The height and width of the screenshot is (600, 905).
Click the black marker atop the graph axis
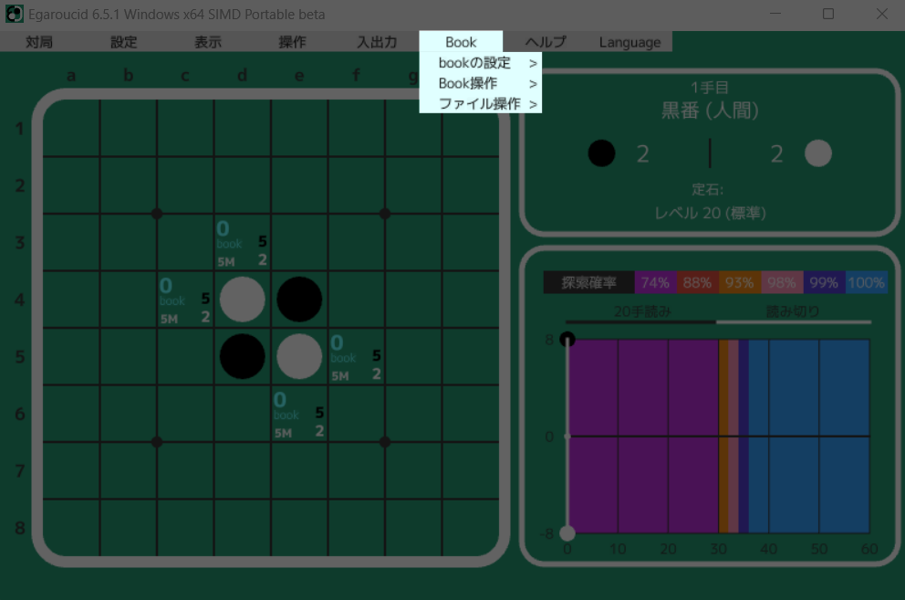568,339
